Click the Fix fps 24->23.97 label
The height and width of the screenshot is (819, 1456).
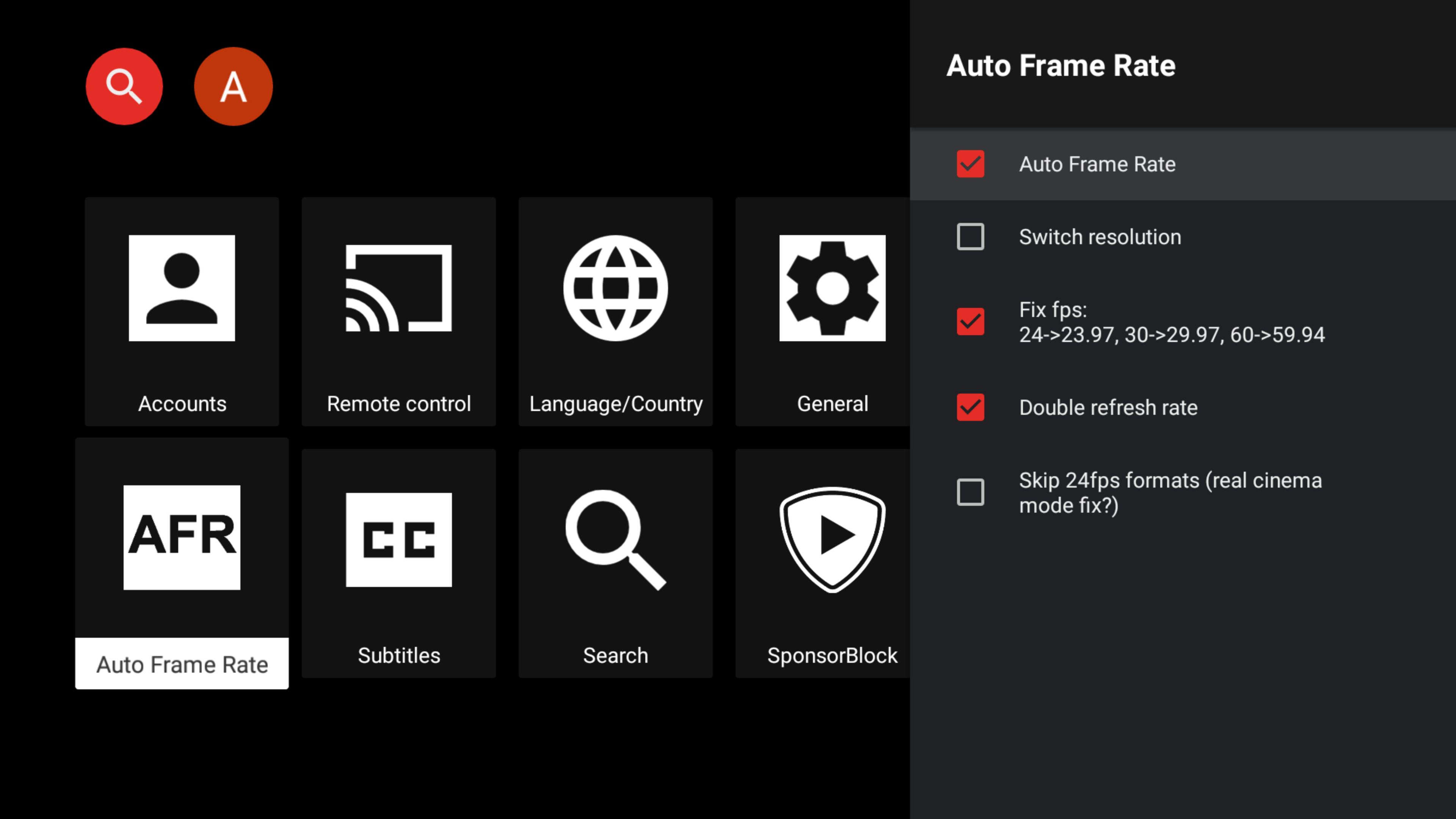click(x=1172, y=322)
